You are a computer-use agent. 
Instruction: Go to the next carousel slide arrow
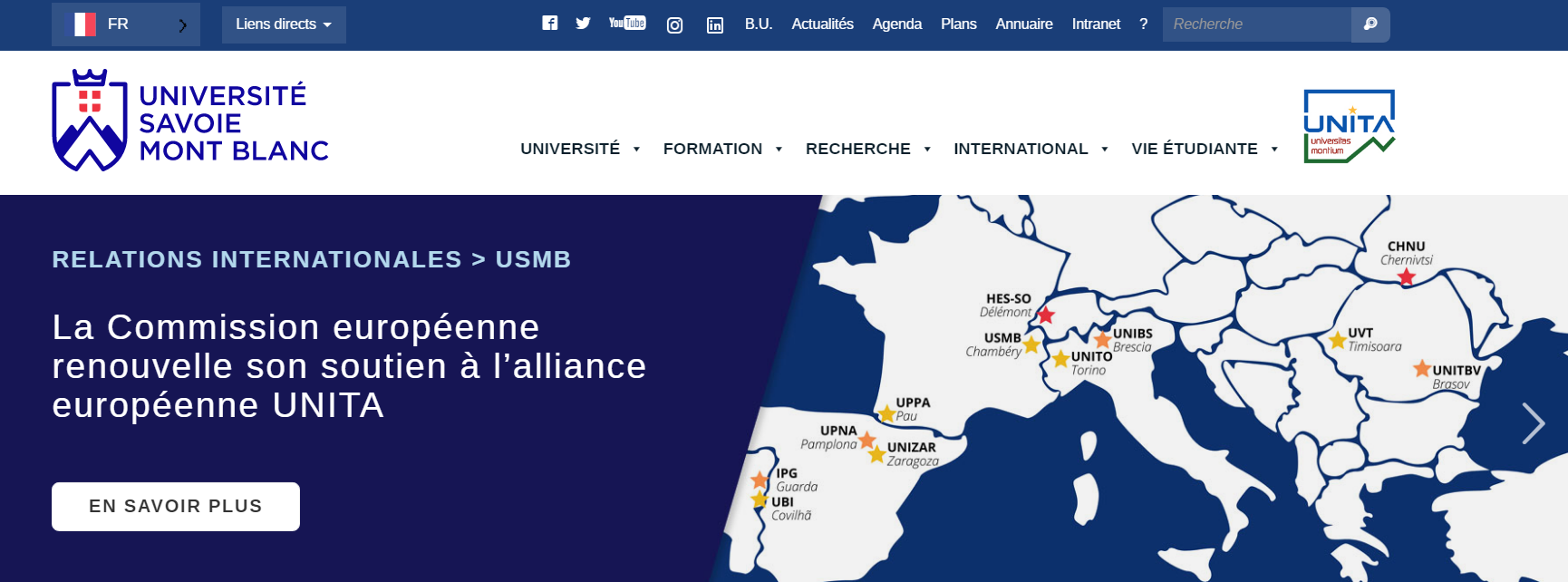pyautogui.click(x=1533, y=423)
